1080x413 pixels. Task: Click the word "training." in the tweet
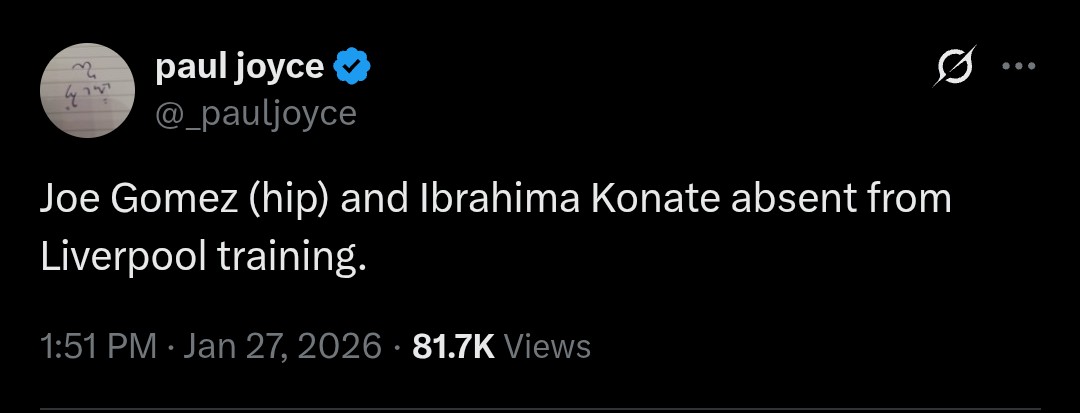(x=290, y=257)
